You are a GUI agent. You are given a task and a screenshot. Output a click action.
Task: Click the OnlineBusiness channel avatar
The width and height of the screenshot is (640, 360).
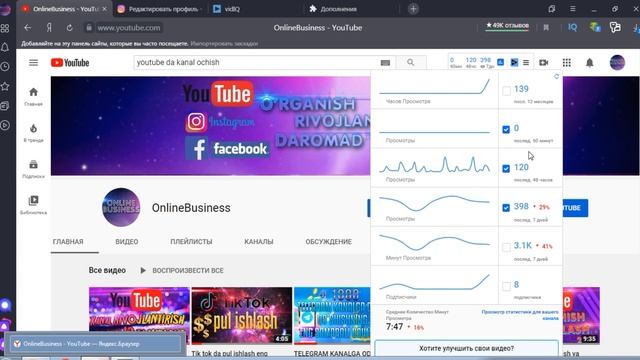(x=121, y=207)
